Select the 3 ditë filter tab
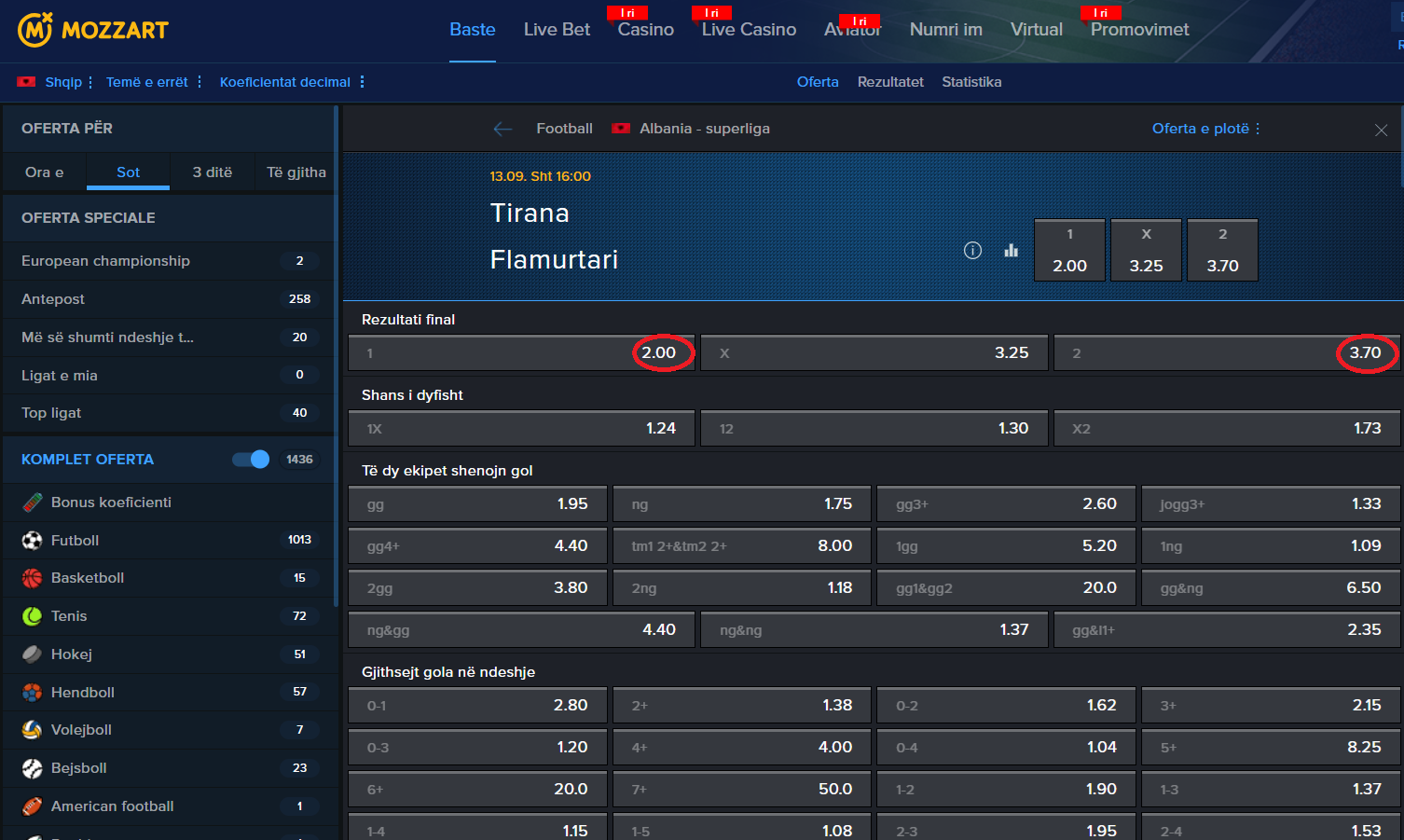This screenshot has width=1404, height=840. (x=213, y=172)
